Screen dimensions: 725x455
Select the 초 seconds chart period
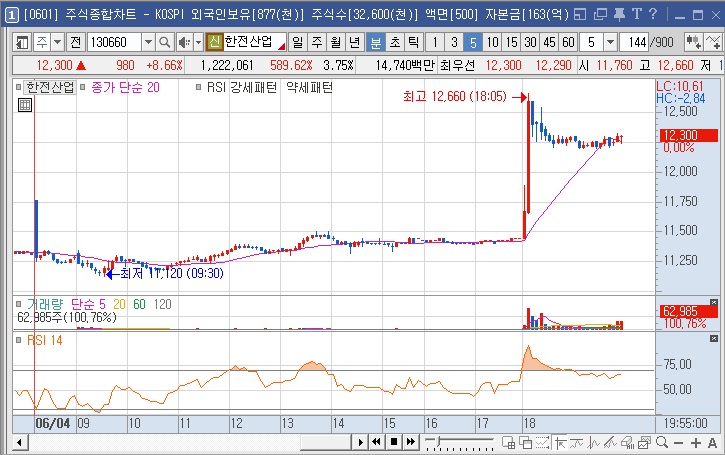(394, 43)
